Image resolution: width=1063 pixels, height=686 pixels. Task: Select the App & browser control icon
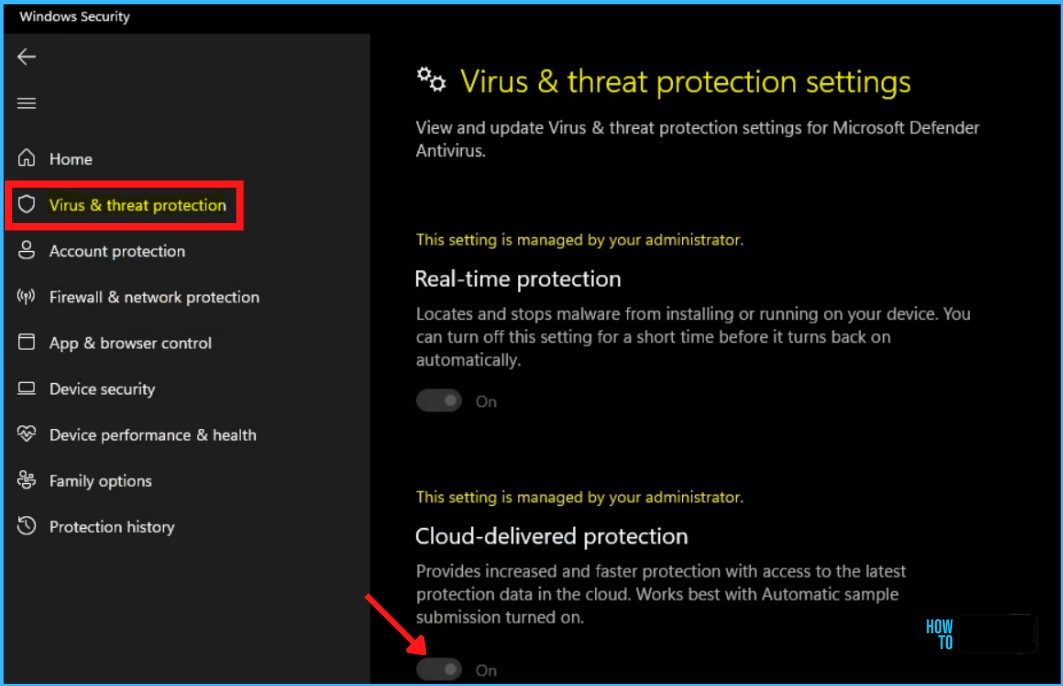pos(27,343)
